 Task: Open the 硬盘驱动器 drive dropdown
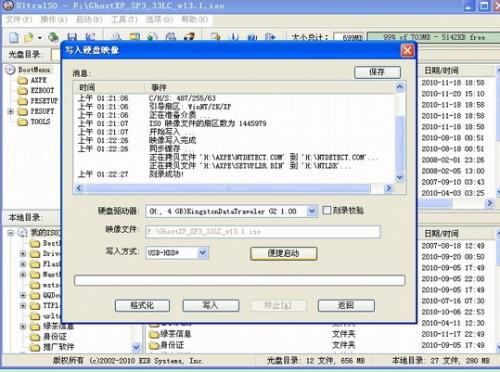coord(311,211)
